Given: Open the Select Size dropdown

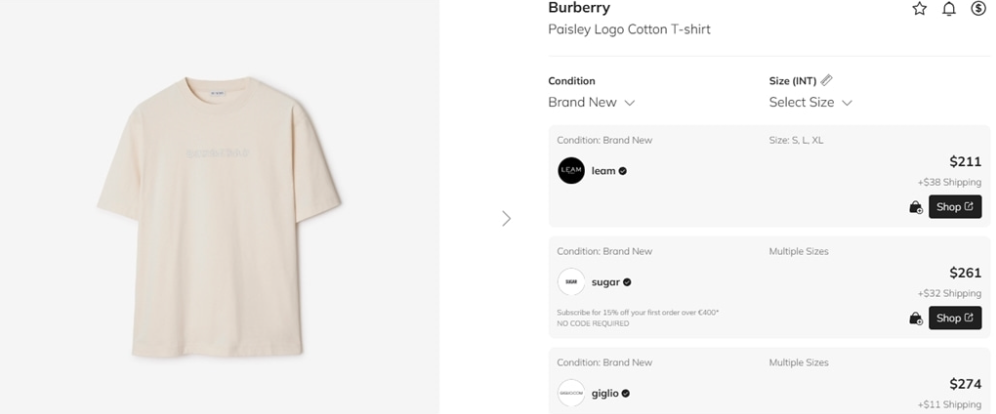Looking at the screenshot, I should click(x=810, y=103).
